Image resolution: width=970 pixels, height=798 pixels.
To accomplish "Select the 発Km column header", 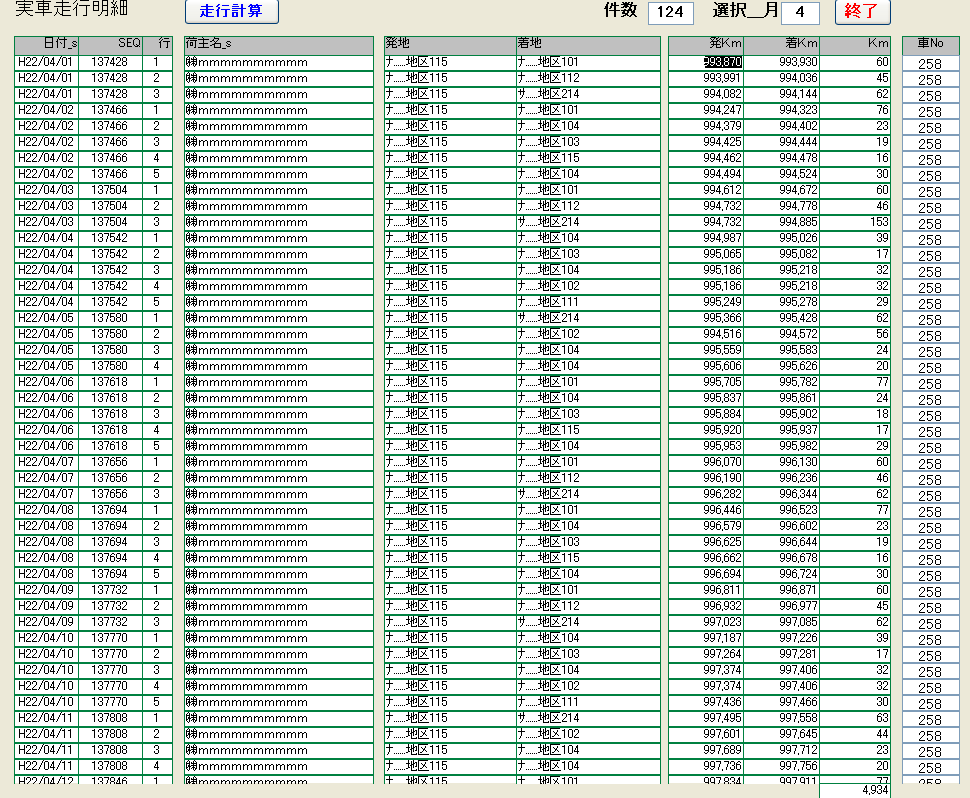I will (x=706, y=45).
